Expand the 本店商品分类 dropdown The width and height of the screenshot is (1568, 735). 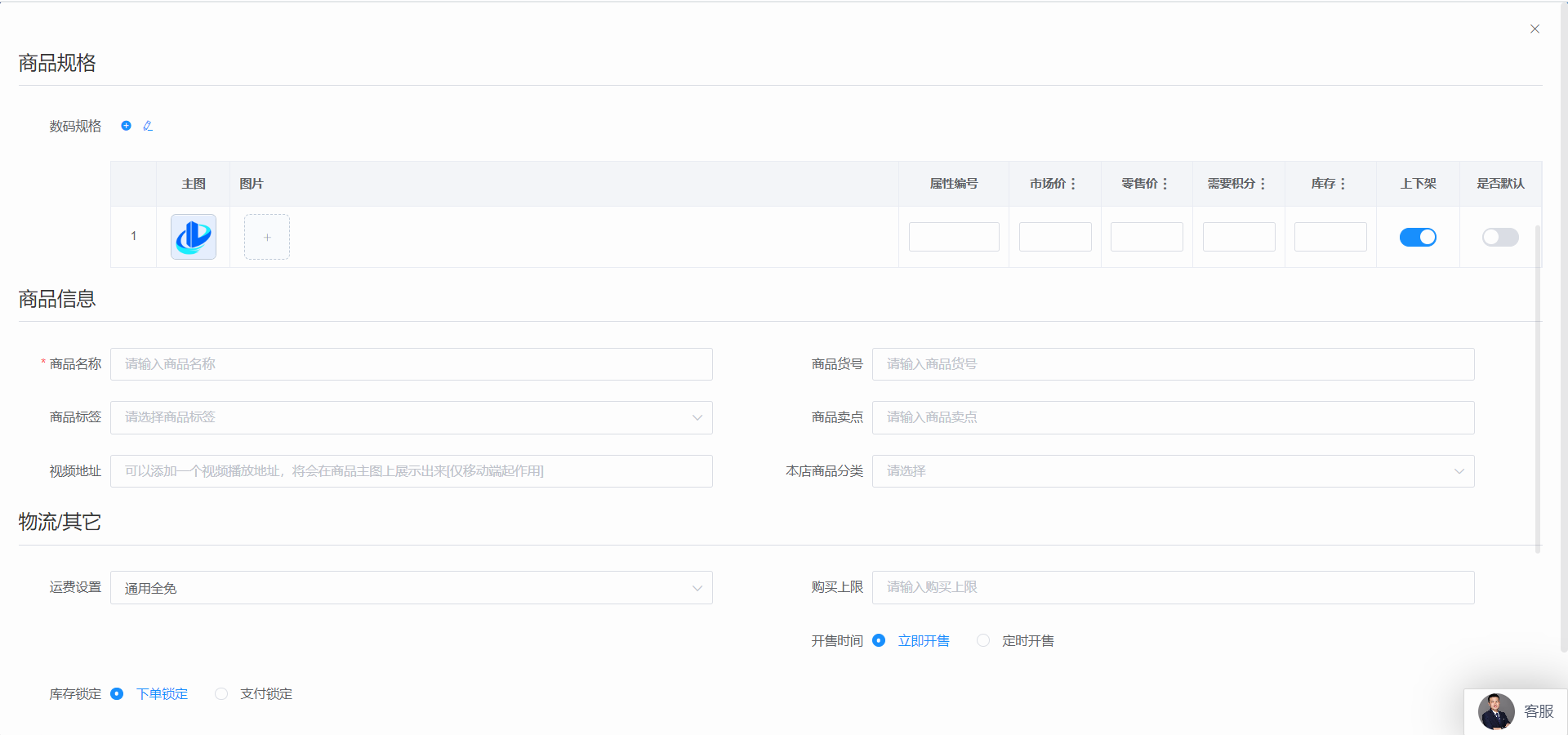coord(1173,471)
